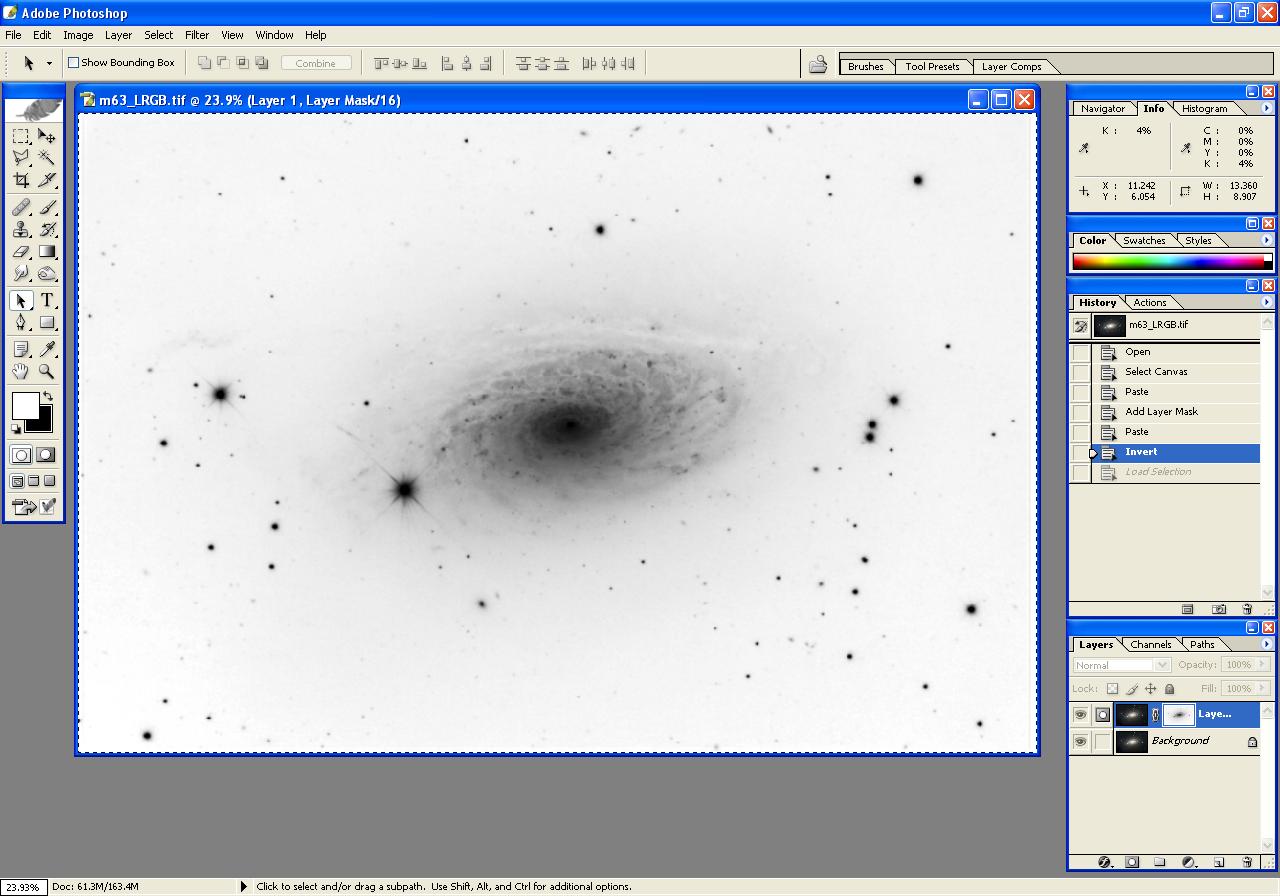The height and width of the screenshot is (896, 1280).
Task: Pick the Clone Stamp tool
Action: tap(21, 229)
